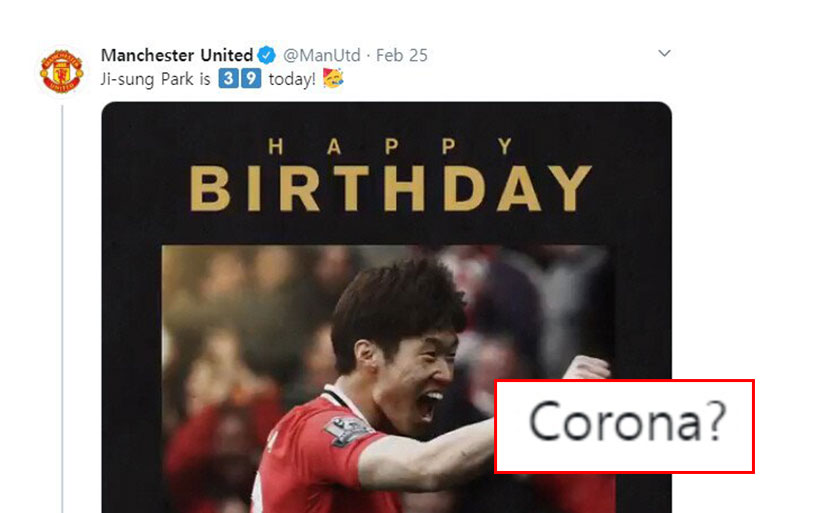Click the gold HAPPY text

click(390, 146)
